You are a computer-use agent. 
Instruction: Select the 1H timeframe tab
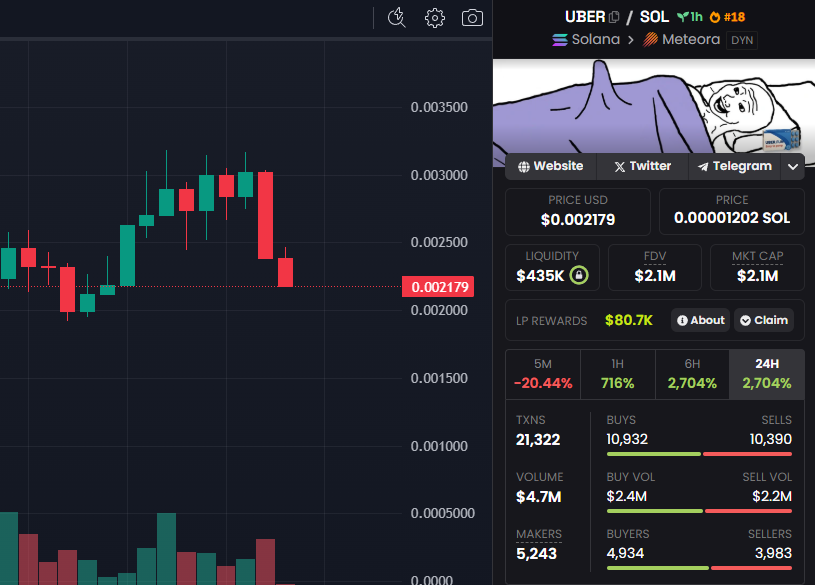coord(617,374)
